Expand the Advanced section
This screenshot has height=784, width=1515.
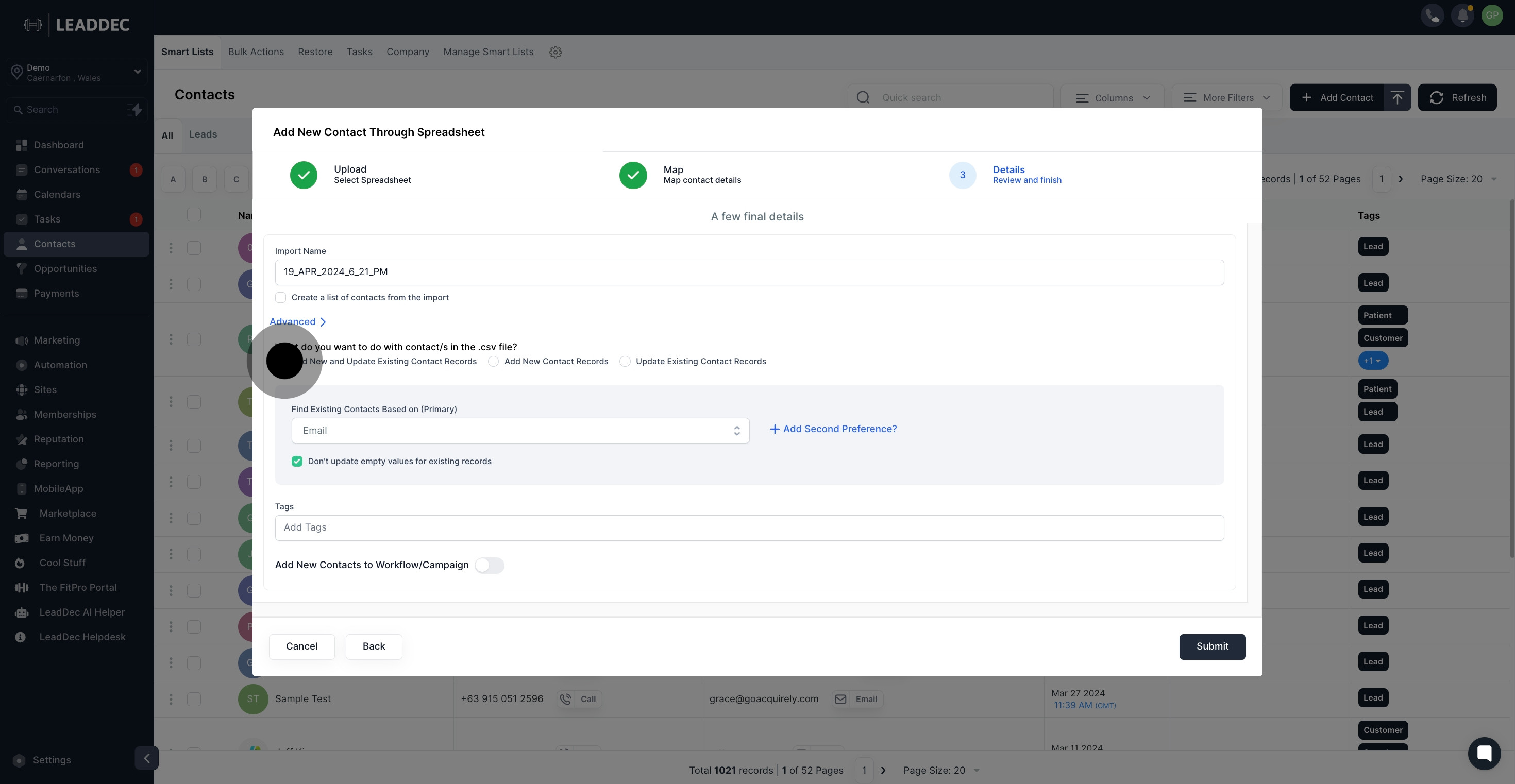coord(298,321)
